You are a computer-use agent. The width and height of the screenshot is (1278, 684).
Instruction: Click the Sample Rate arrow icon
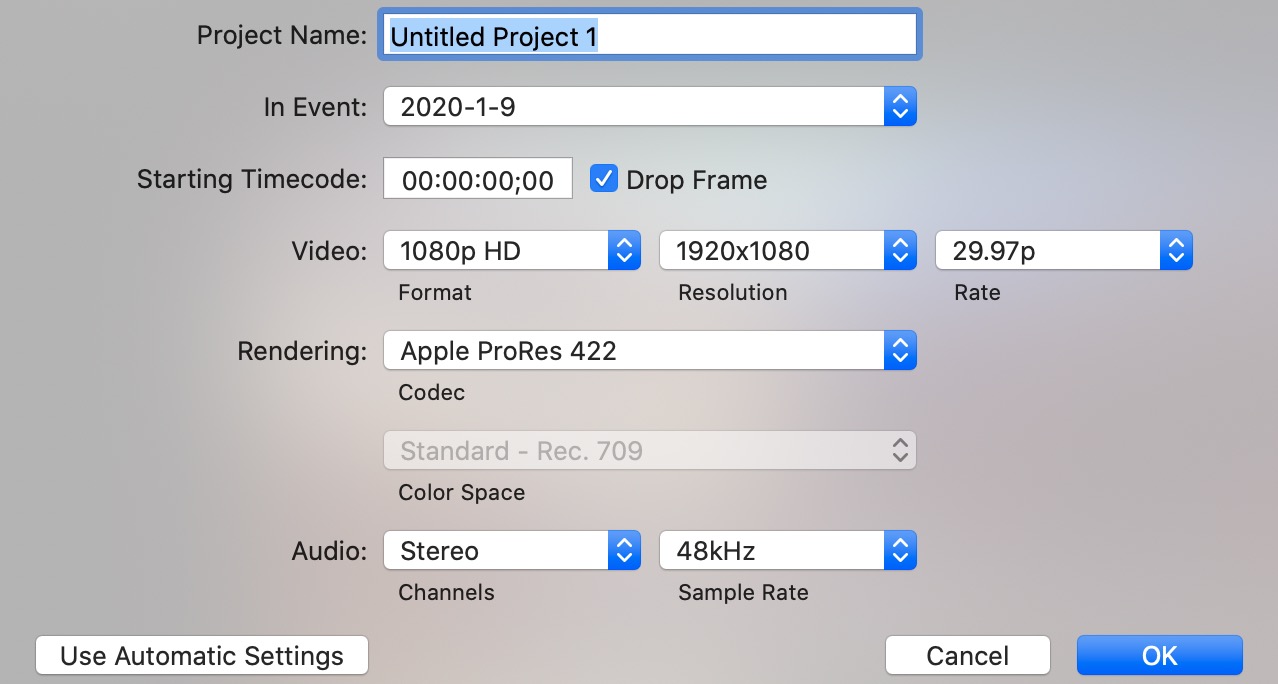pyautogui.click(x=900, y=551)
